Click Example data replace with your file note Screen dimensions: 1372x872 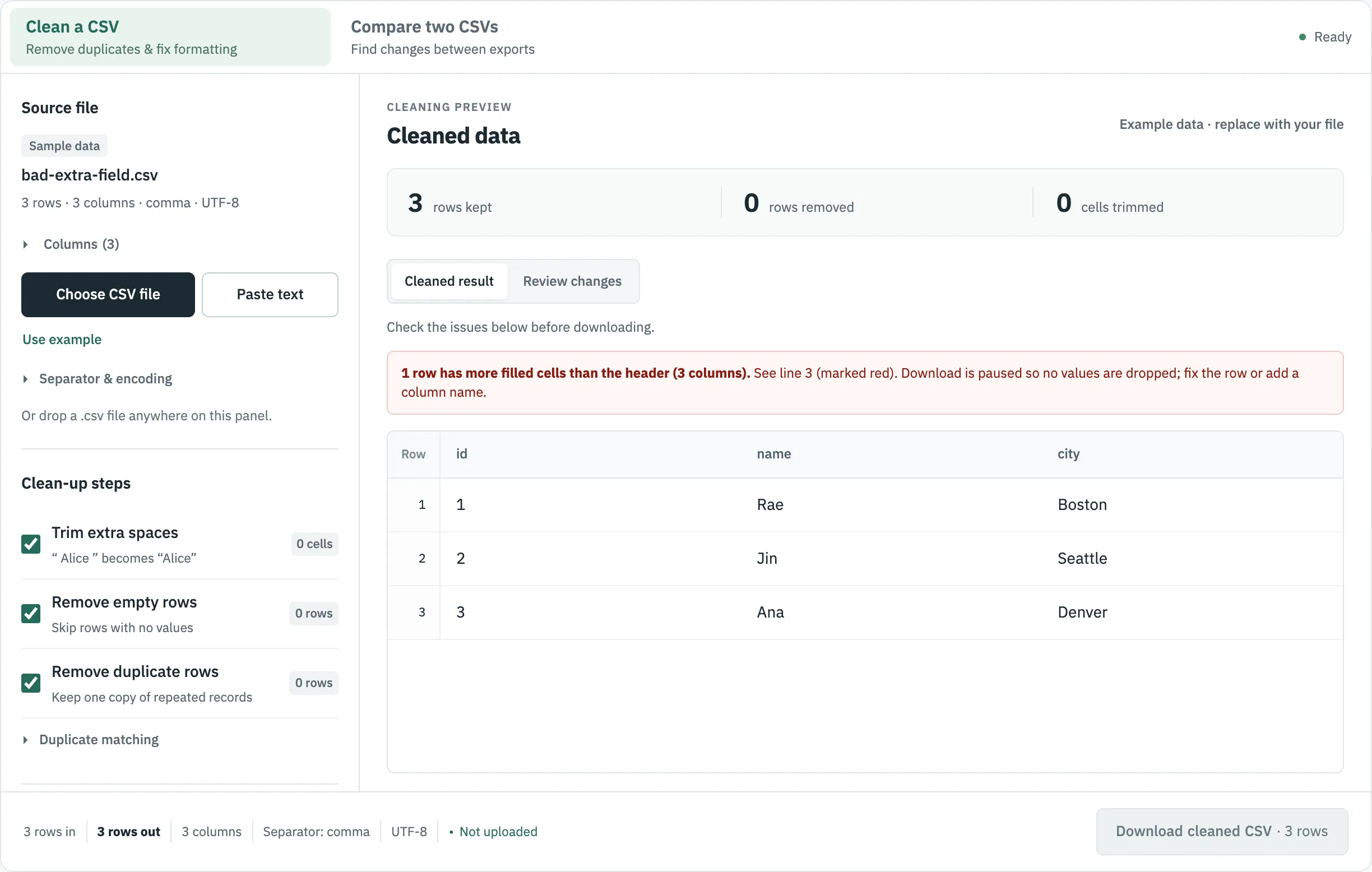pos(1231,124)
